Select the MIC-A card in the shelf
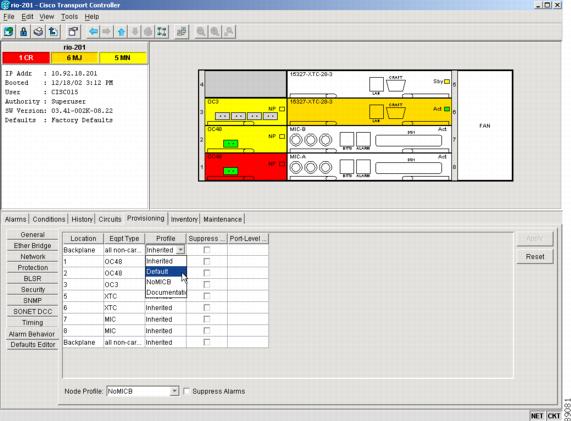This screenshot has width=571, height=421. pyautogui.click(x=369, y=167)
